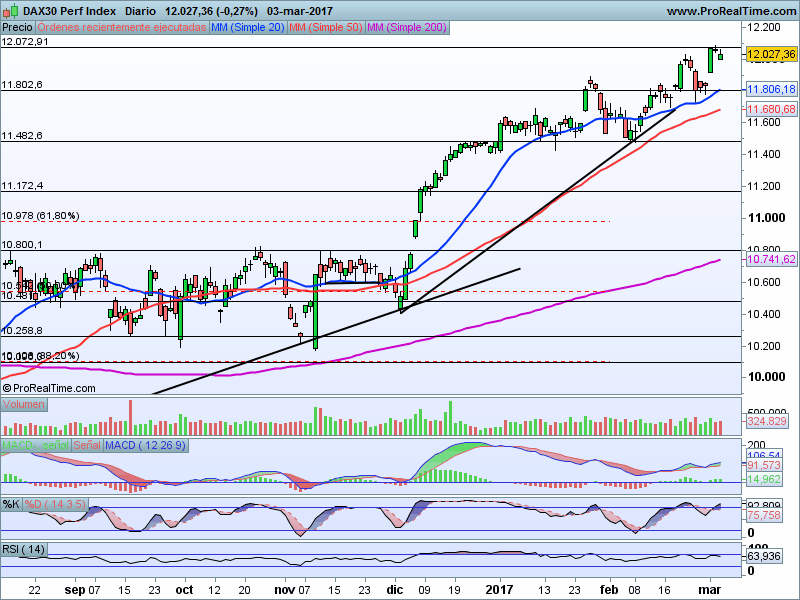
Task: Click the nov label on the date axis
Action: click(x=285, y=590)
